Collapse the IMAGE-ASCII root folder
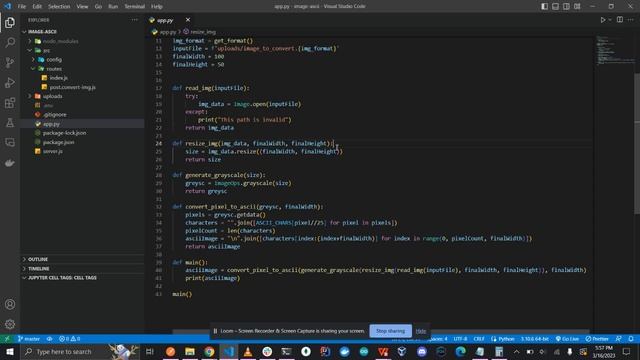This screenshot has width=640, height=360. click(x=82, y=31)
